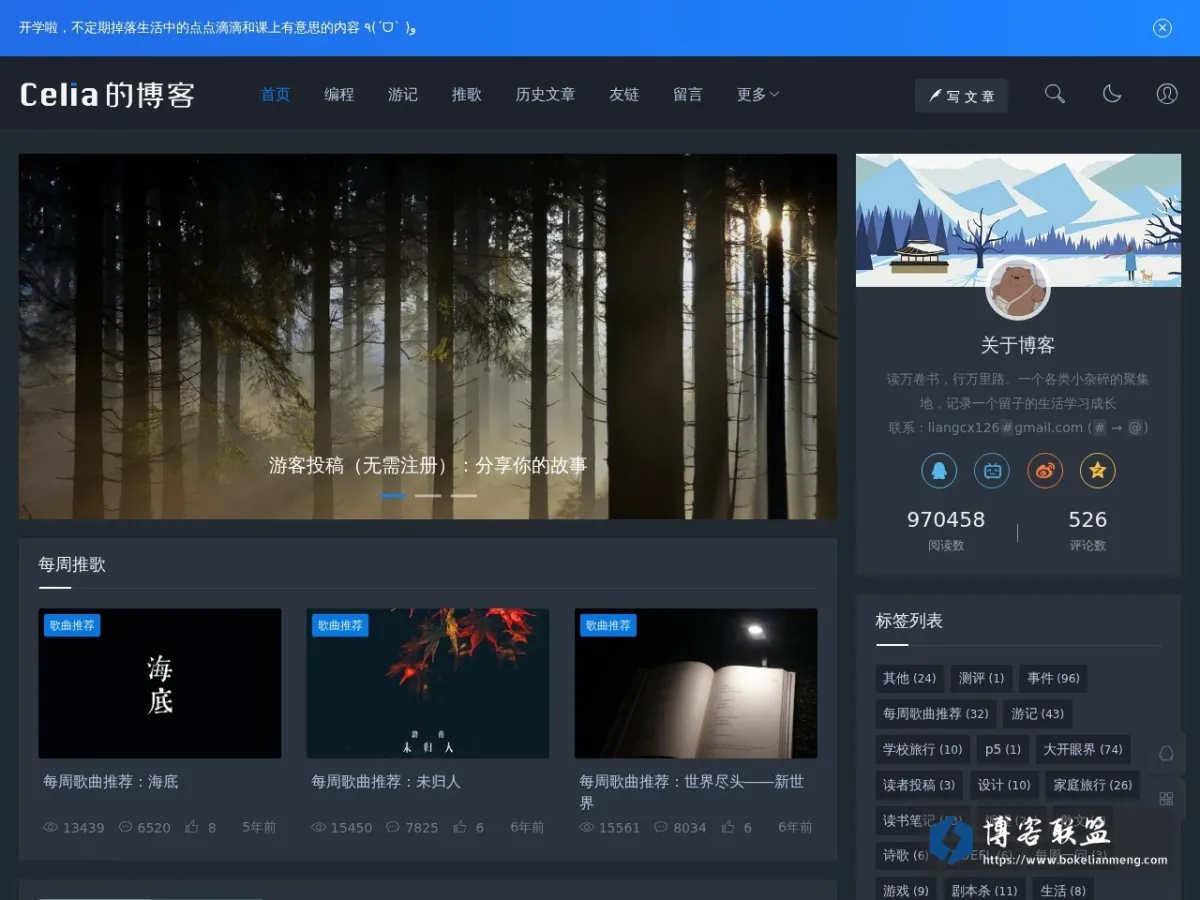Viewport: 1200px width, 900px height.
Task: Click the eye views icon beside 15450
Action: point(319,827)
